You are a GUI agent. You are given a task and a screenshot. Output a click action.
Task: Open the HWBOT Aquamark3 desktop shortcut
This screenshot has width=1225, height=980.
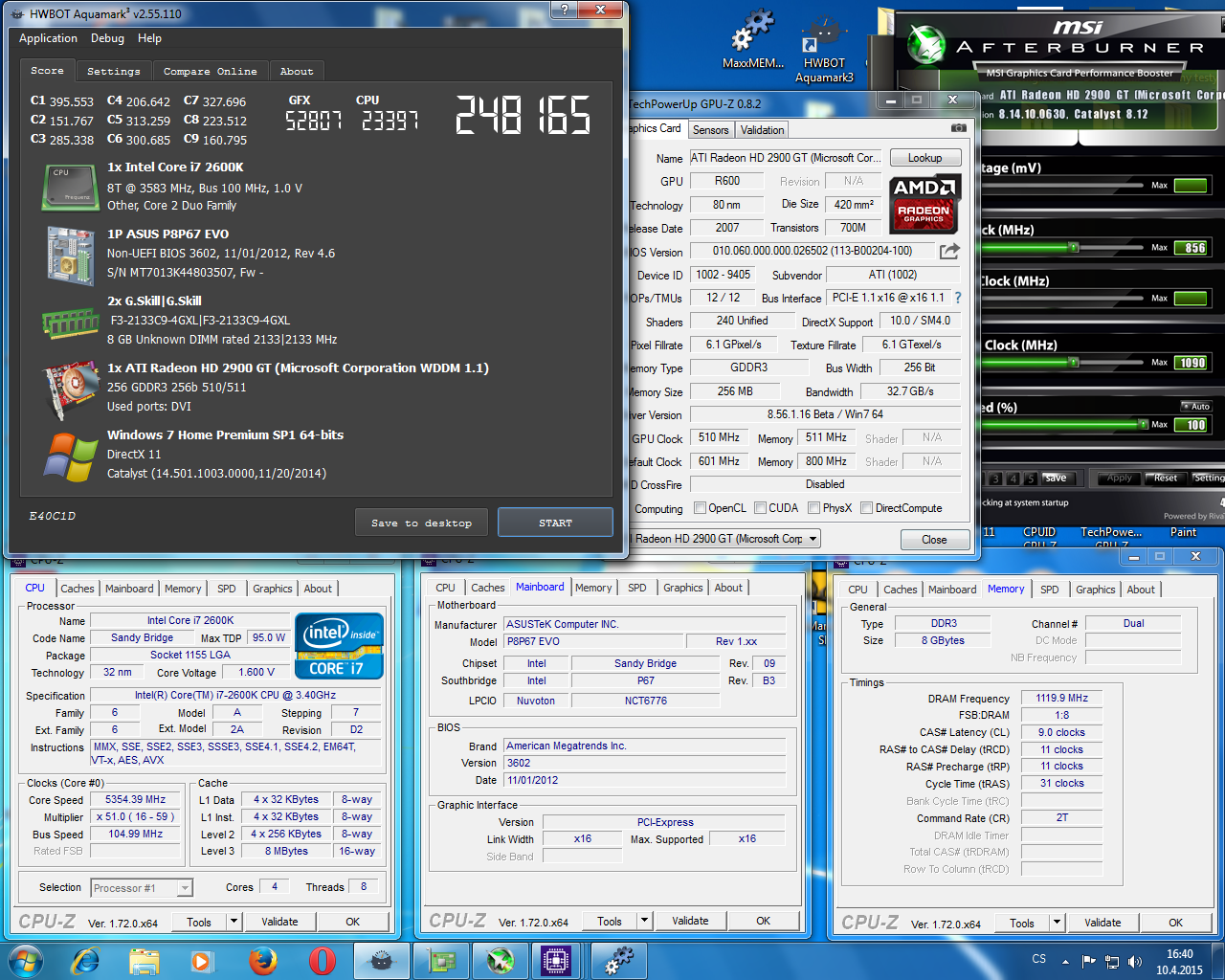(x=824, y=48)
